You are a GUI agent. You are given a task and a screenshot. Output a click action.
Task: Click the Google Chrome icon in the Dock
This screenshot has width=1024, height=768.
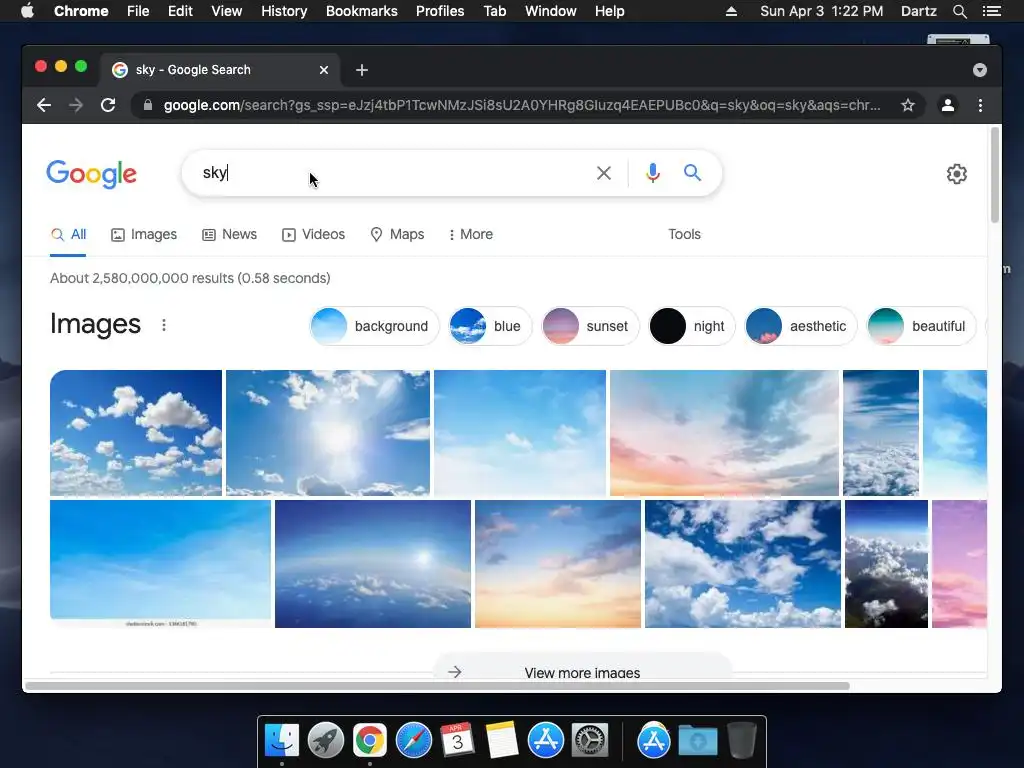[x=370, y=741]
